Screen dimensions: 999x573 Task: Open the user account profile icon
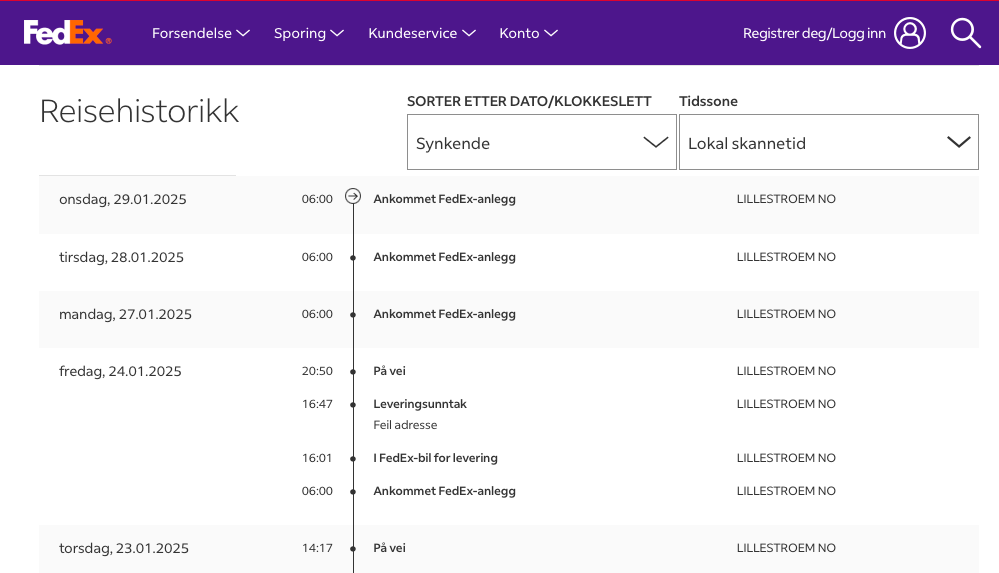[x=910, y=33]
